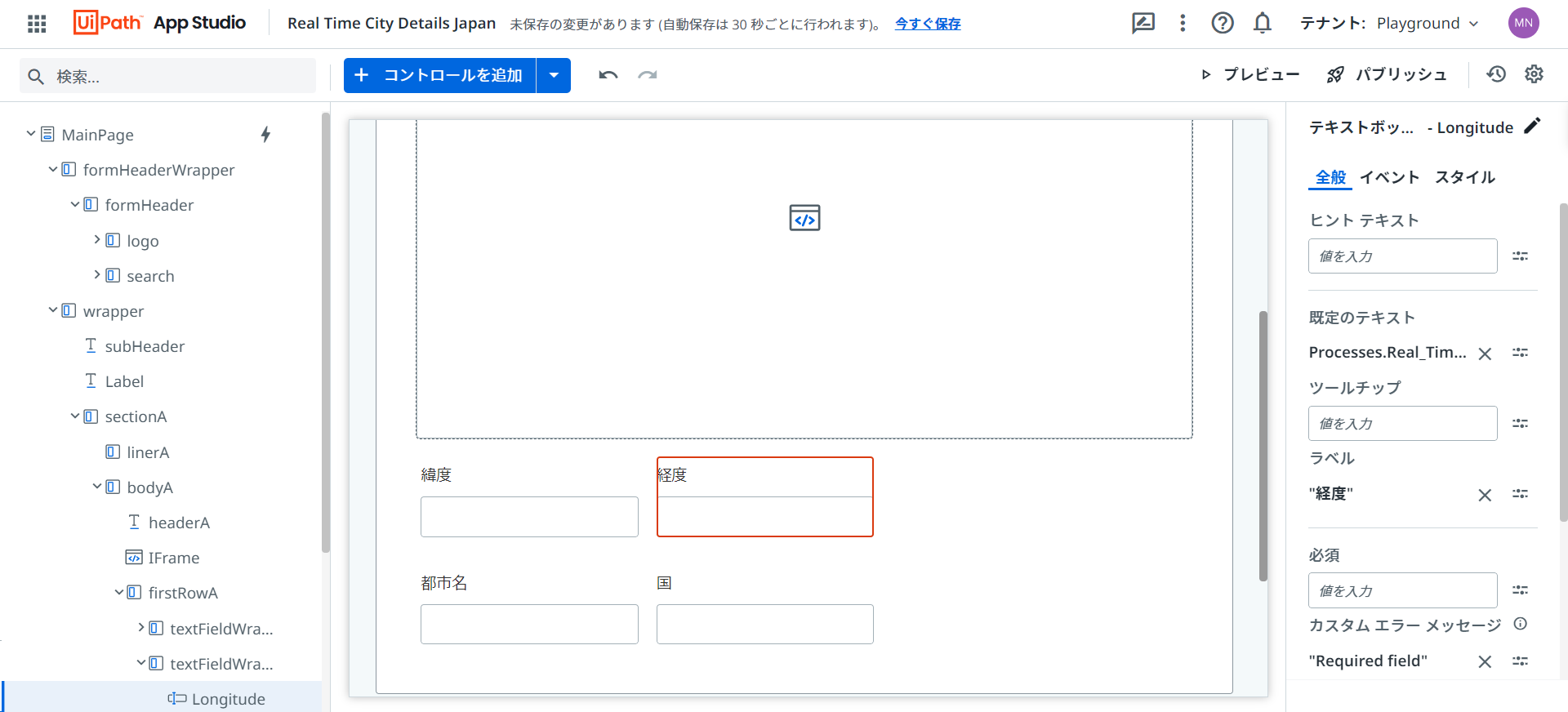This screenshot has width=1568, height=712.
Task: Click the ヒント テキスト input field
Action: tap(1402, 256)
